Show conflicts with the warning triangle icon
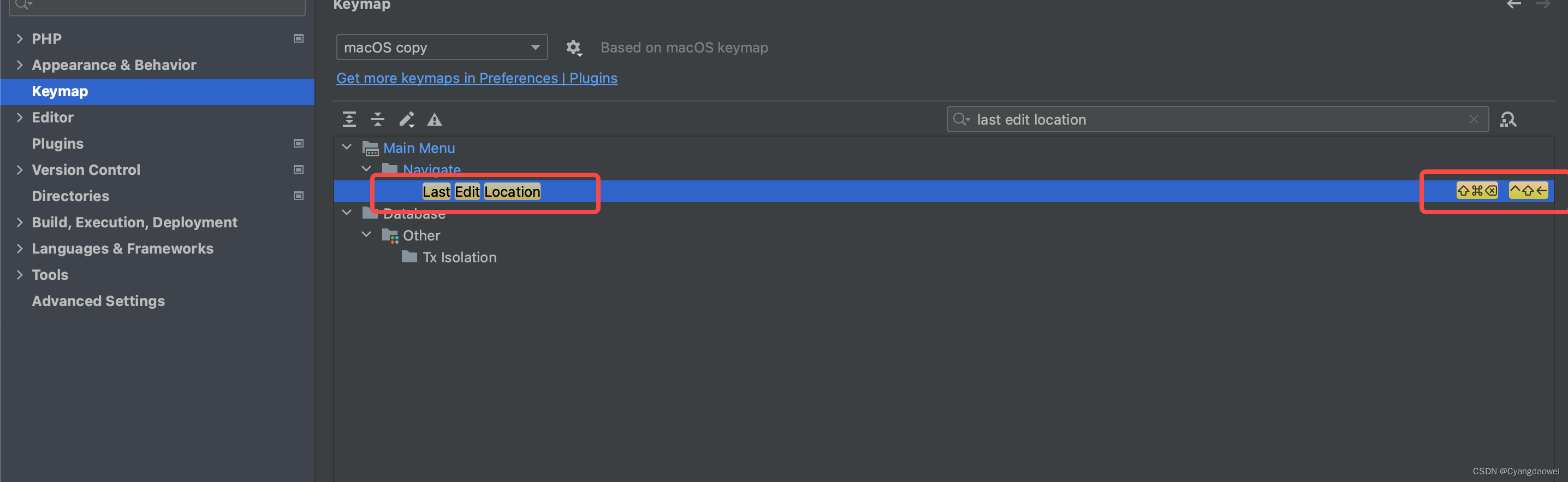Viewport: 1568px width, 482px height. 434,120
